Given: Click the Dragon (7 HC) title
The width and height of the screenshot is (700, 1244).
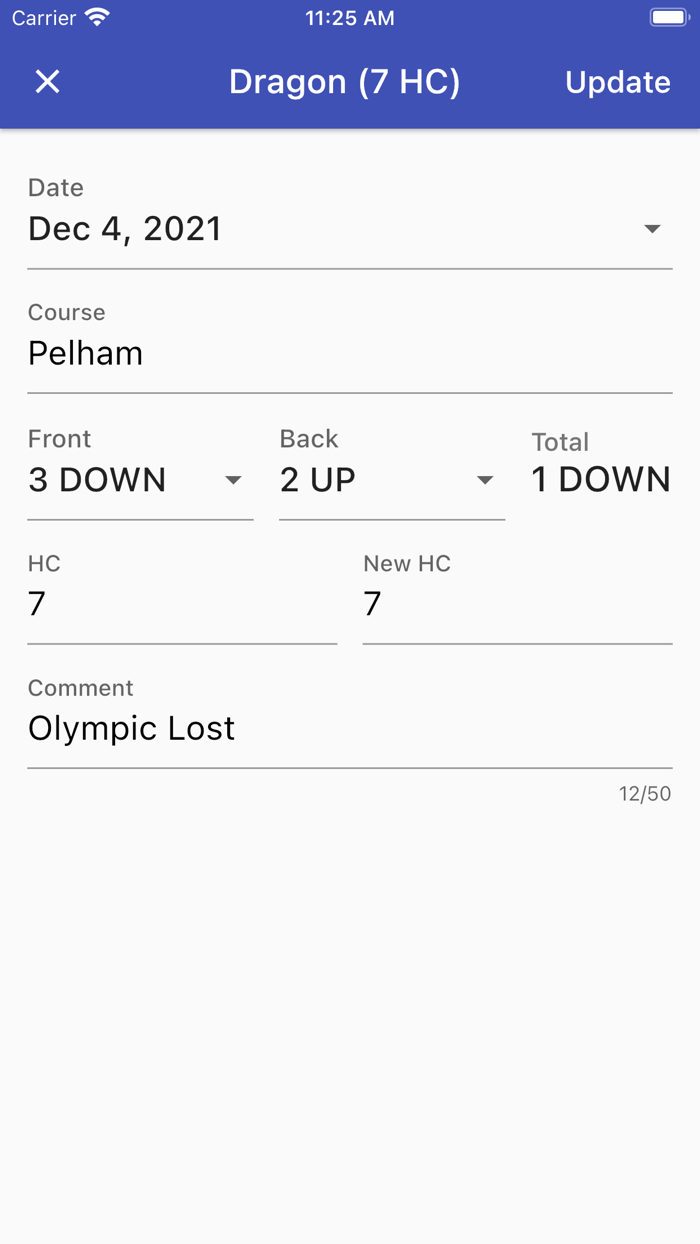Looking at the screenshot, I should [x=344, y=82].
